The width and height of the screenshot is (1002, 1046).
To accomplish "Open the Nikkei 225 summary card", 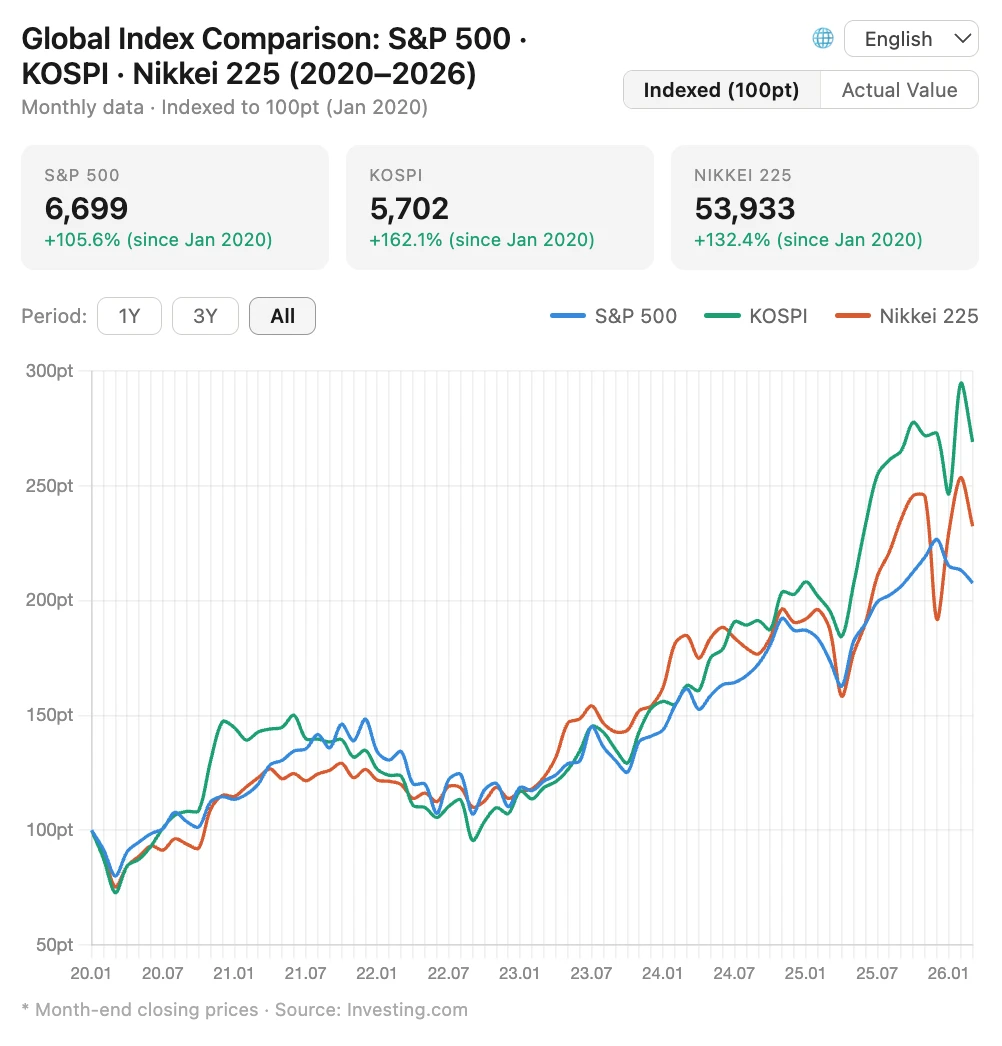I will point(824,207).
